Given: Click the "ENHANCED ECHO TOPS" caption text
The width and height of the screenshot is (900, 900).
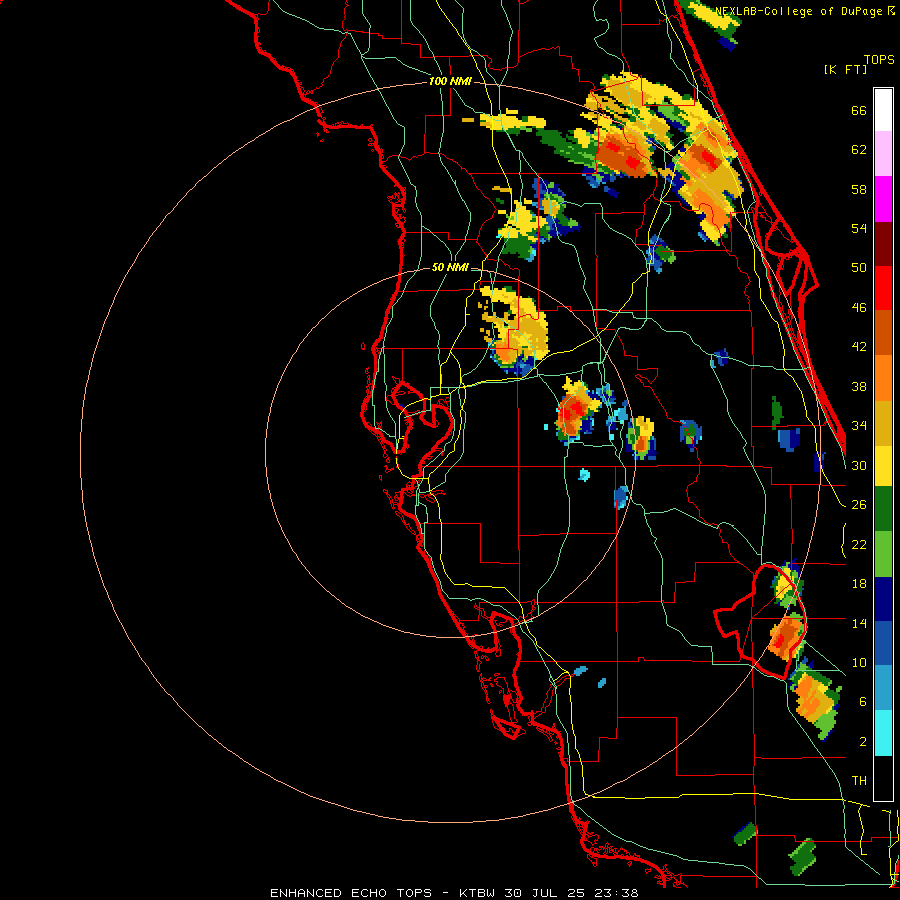Looking at the screenshot, I should point(351,893).
